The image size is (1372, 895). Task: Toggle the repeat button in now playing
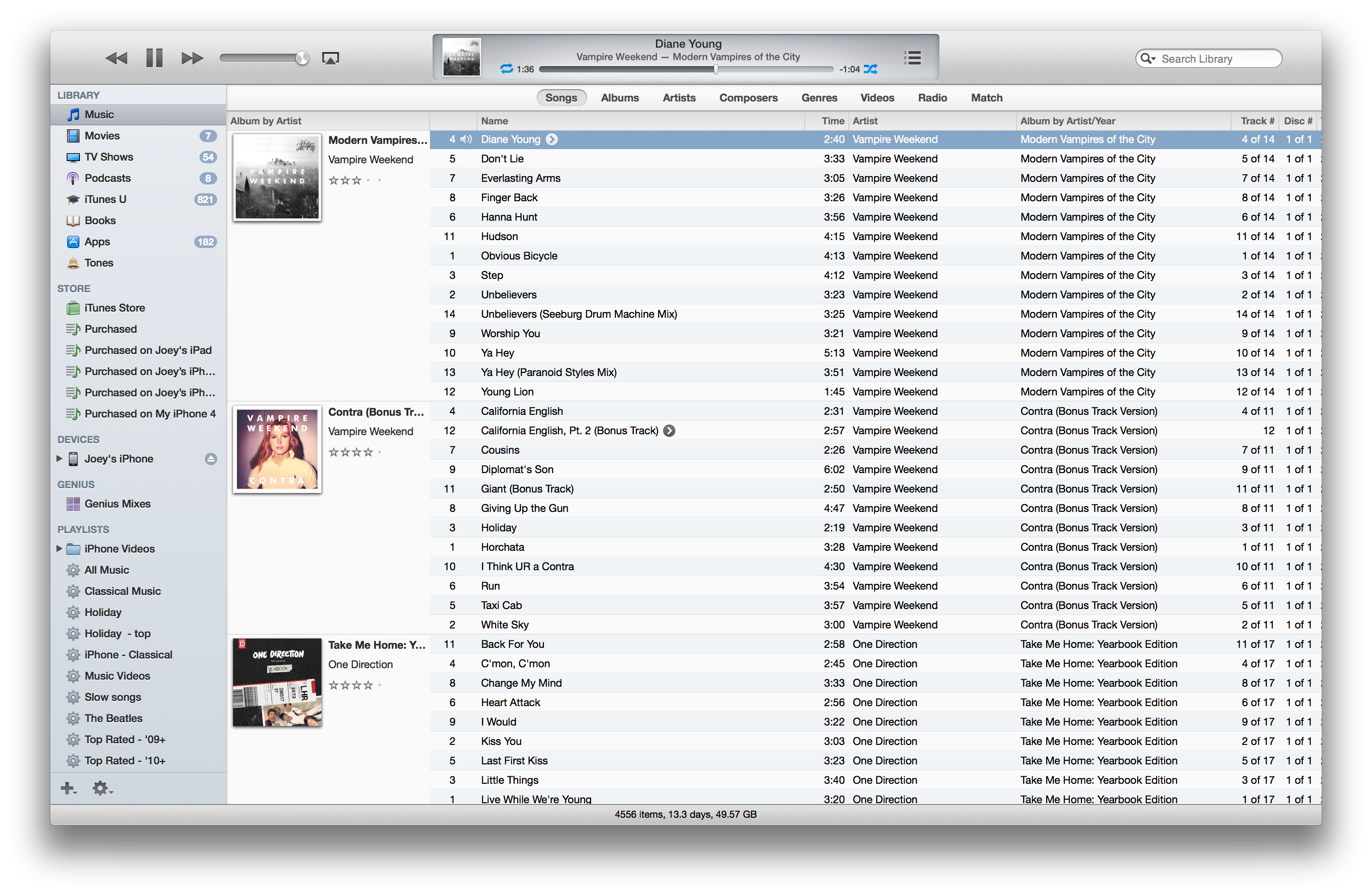(506, 69)
